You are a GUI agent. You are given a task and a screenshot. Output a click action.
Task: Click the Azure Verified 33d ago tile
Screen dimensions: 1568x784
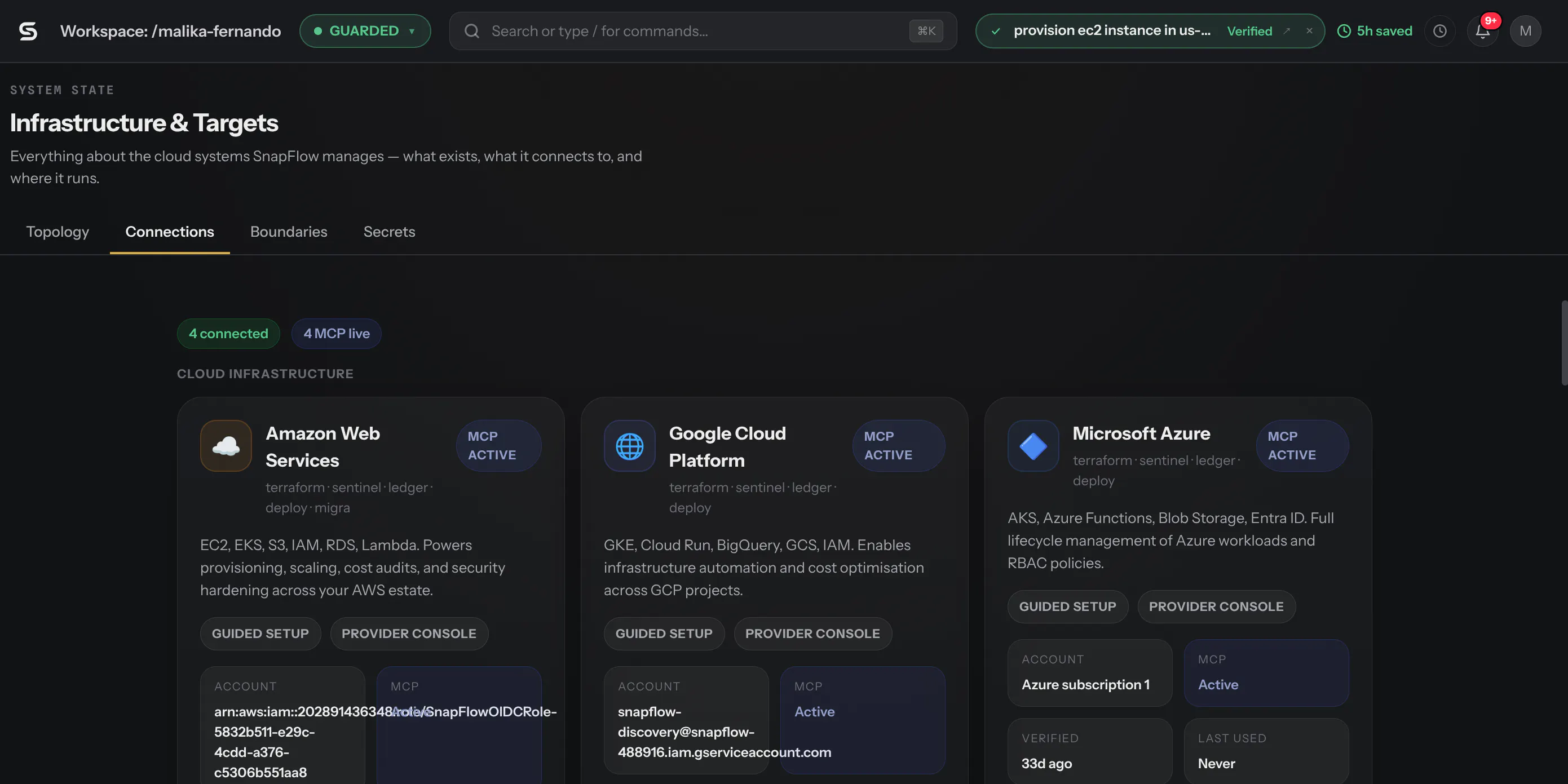(x=1089, y=751)
